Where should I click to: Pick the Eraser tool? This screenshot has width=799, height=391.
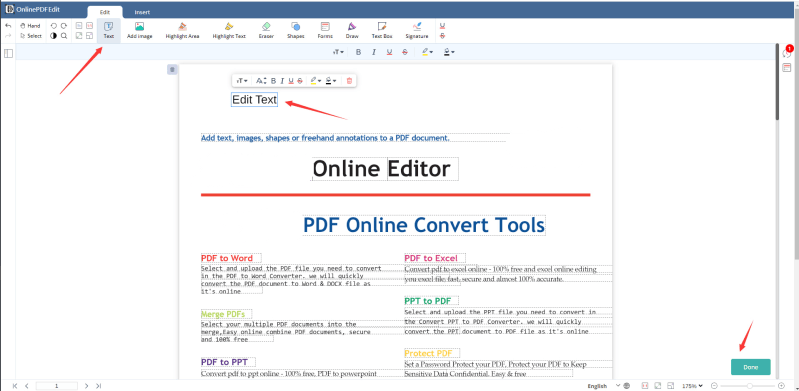[266, 31]
